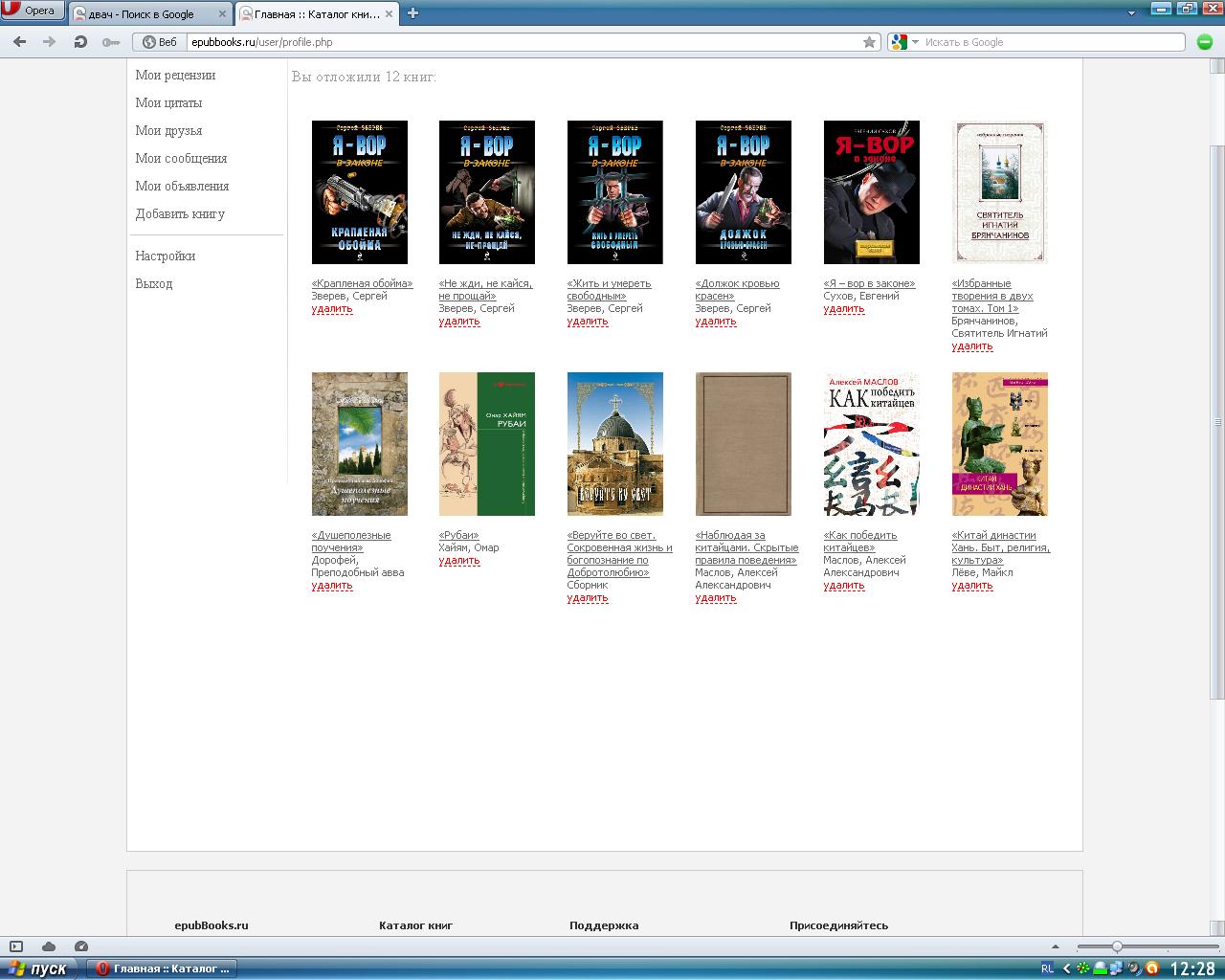Open Мои рецензии in sidebar
The image size is (1225, 980).
[175, 75]
